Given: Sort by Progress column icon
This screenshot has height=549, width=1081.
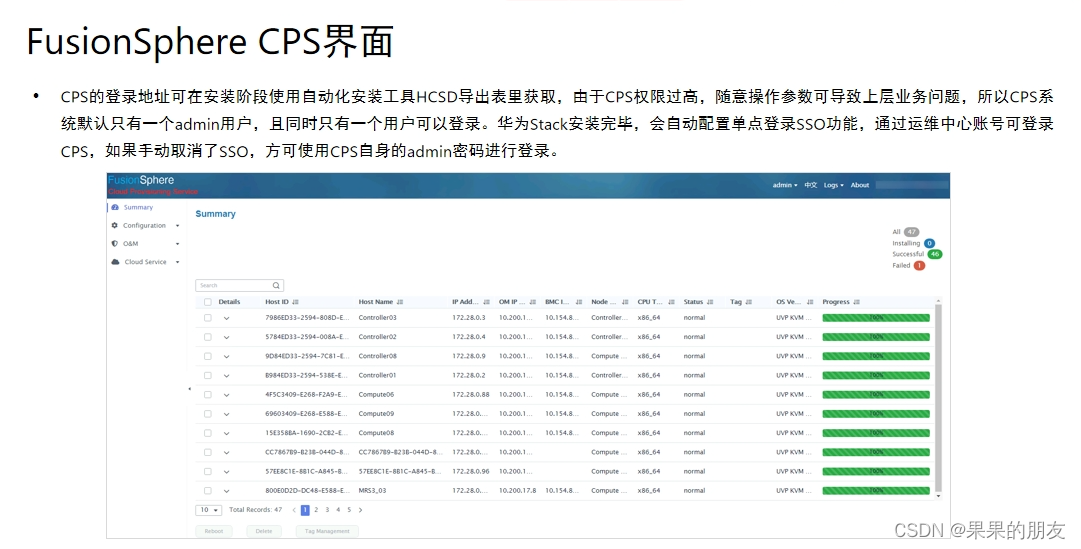Looking at the screenshot, I should (857, 302).
